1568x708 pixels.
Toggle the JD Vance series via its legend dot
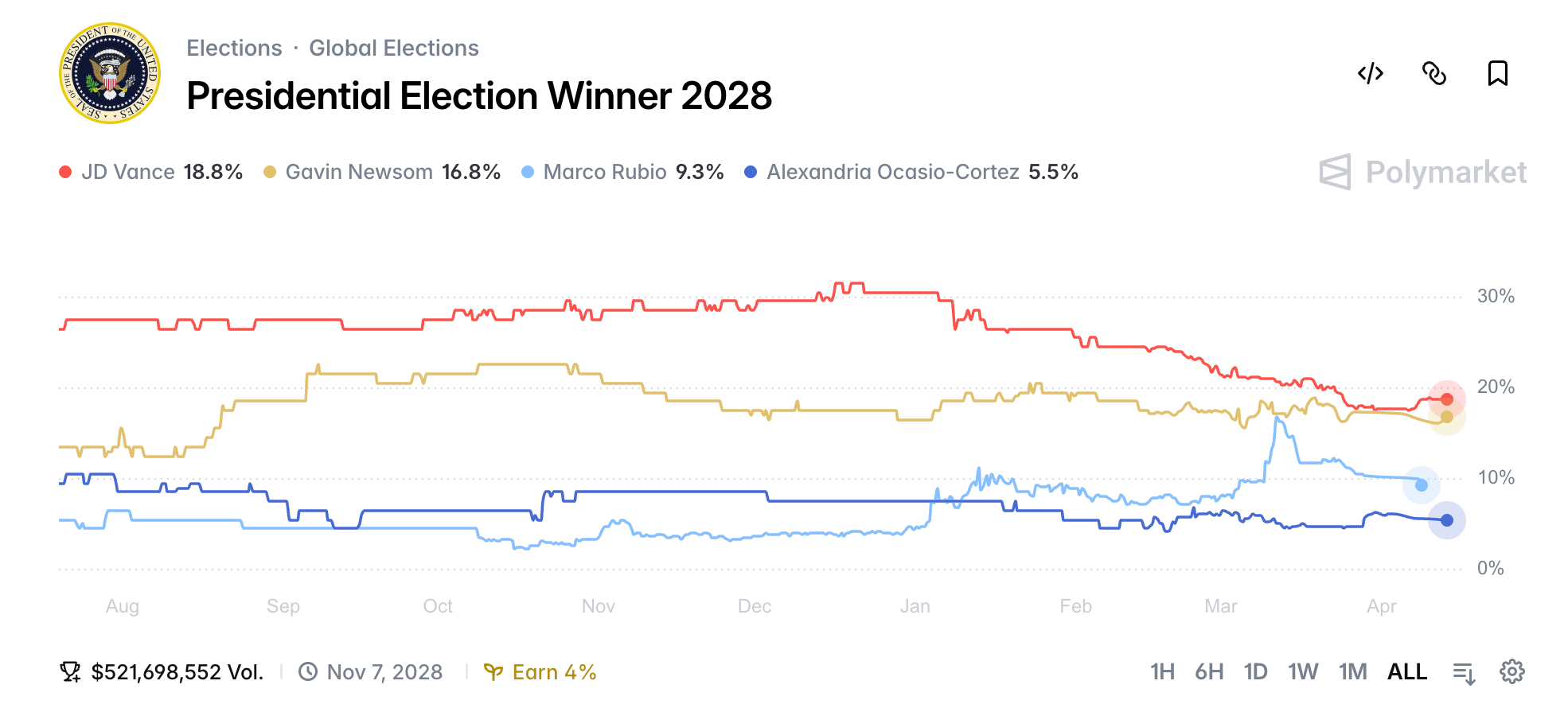(66, 171)
